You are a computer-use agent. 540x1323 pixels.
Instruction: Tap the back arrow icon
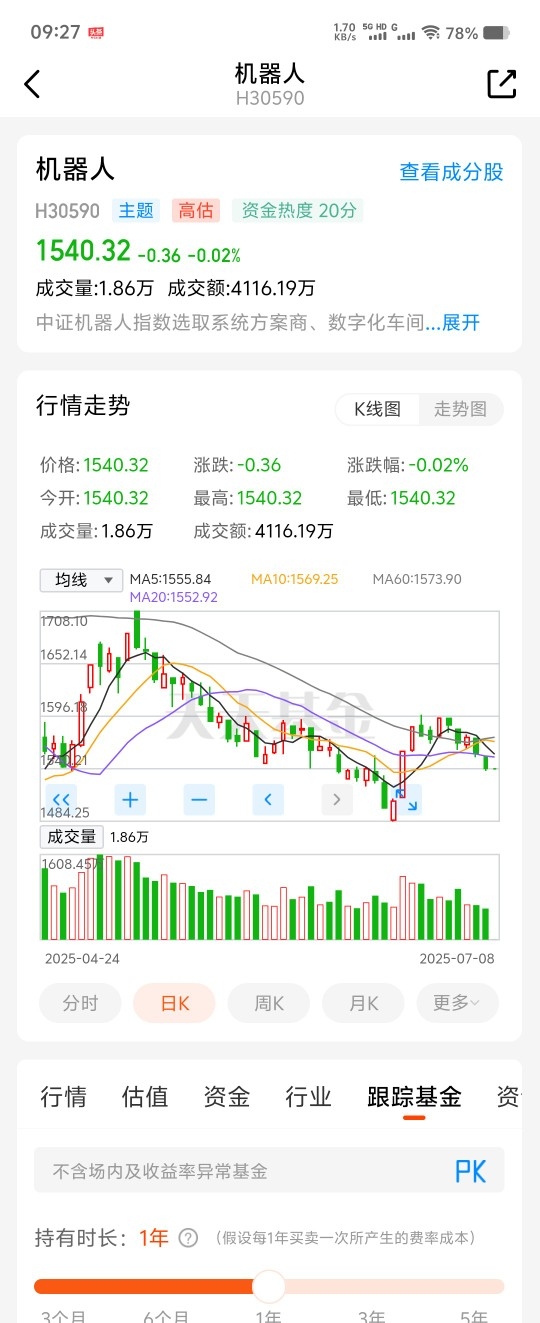[32, 84]
